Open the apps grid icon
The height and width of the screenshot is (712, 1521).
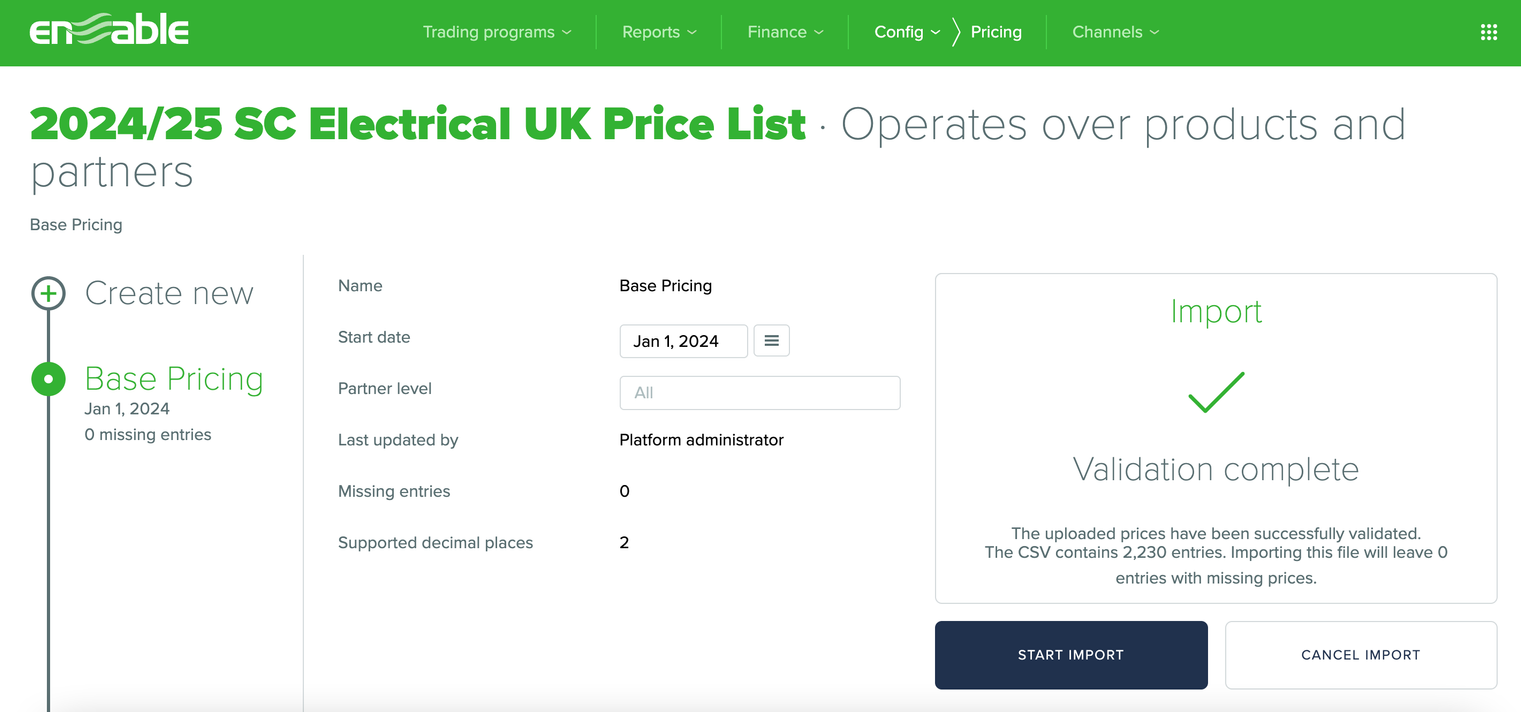[1488, 32]
